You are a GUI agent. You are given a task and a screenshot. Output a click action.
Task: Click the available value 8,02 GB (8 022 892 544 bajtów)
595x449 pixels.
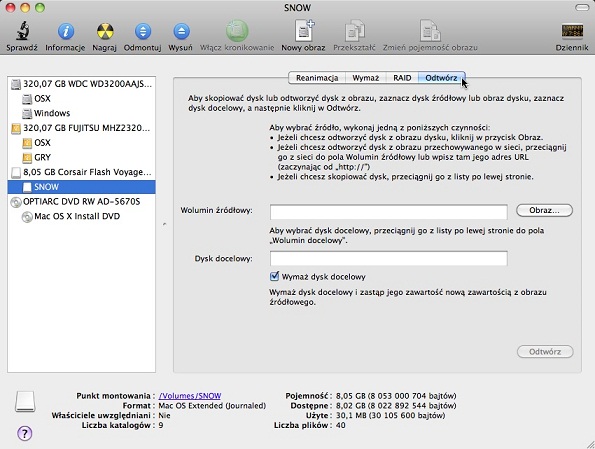[x=396, y=406]
